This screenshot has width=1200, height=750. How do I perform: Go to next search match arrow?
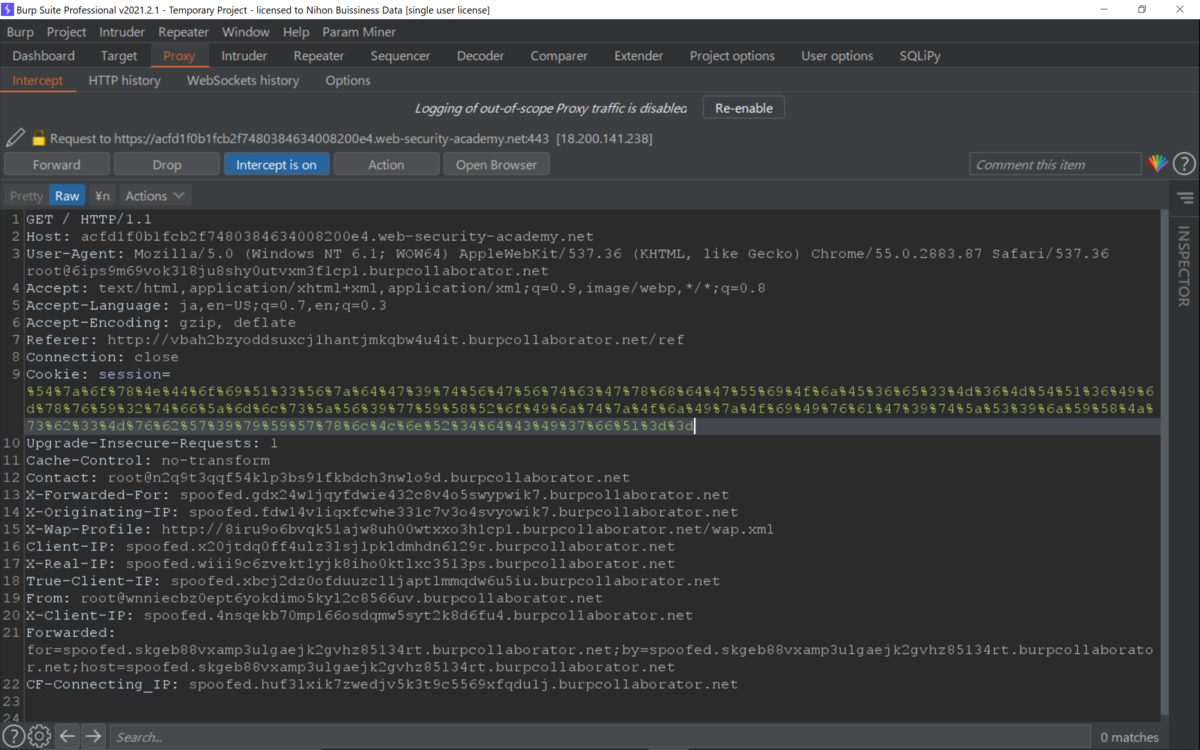pos(93,737)
